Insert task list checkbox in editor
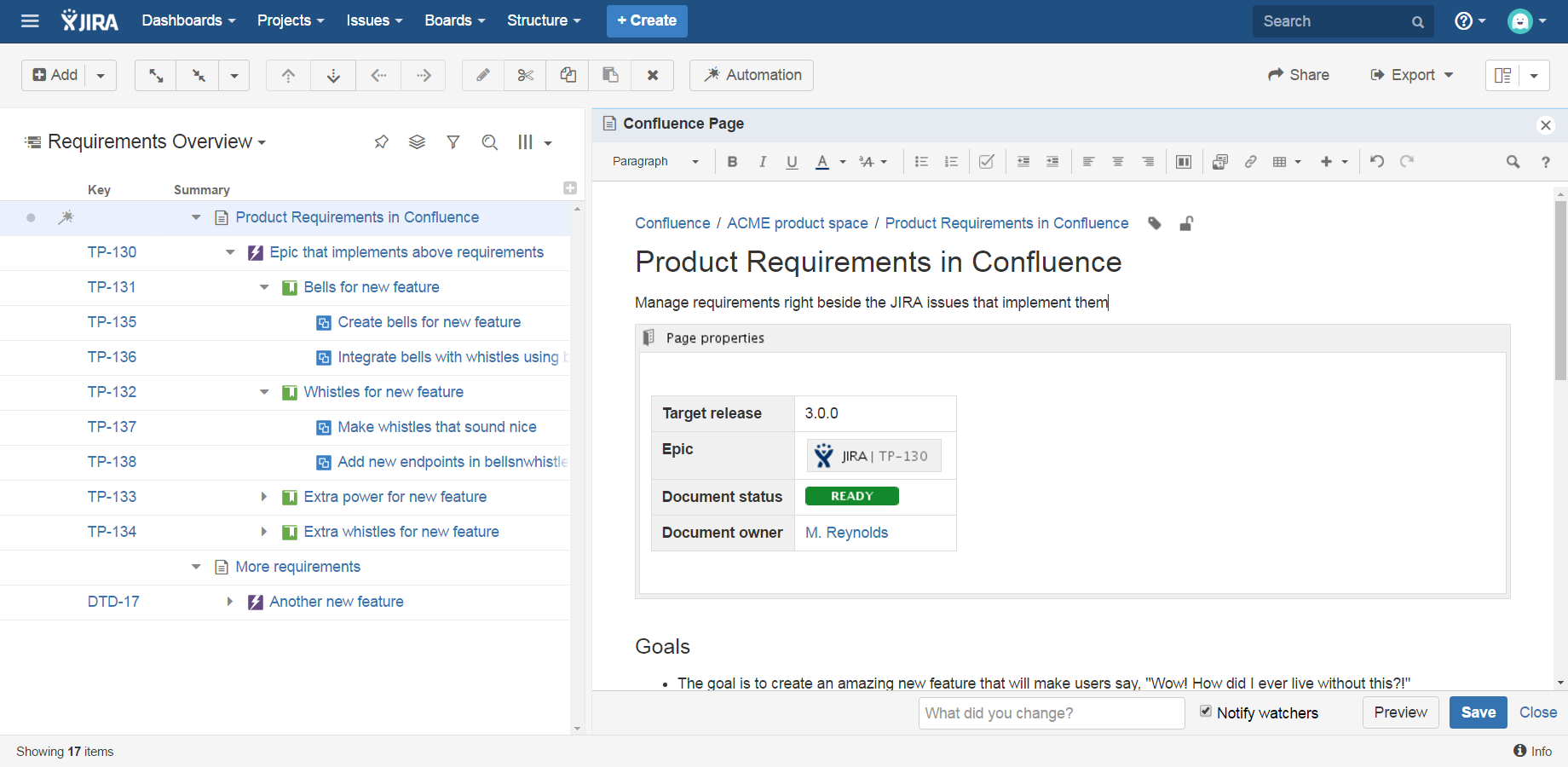Viewport: 1568px width, 767px height. (x=987, y=162)
